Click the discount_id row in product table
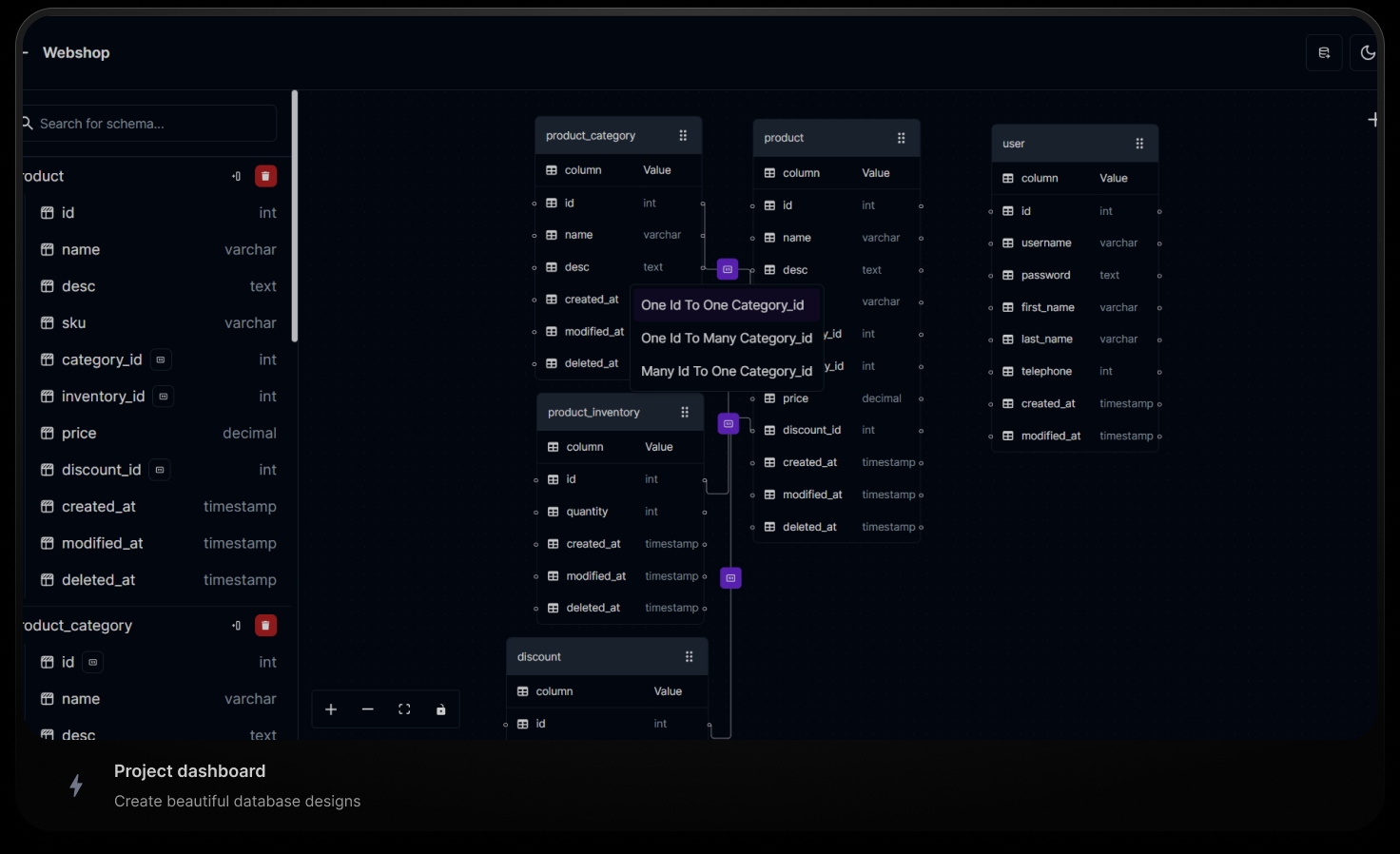This screenshot has height=854, width=1400. coord(837,431)
